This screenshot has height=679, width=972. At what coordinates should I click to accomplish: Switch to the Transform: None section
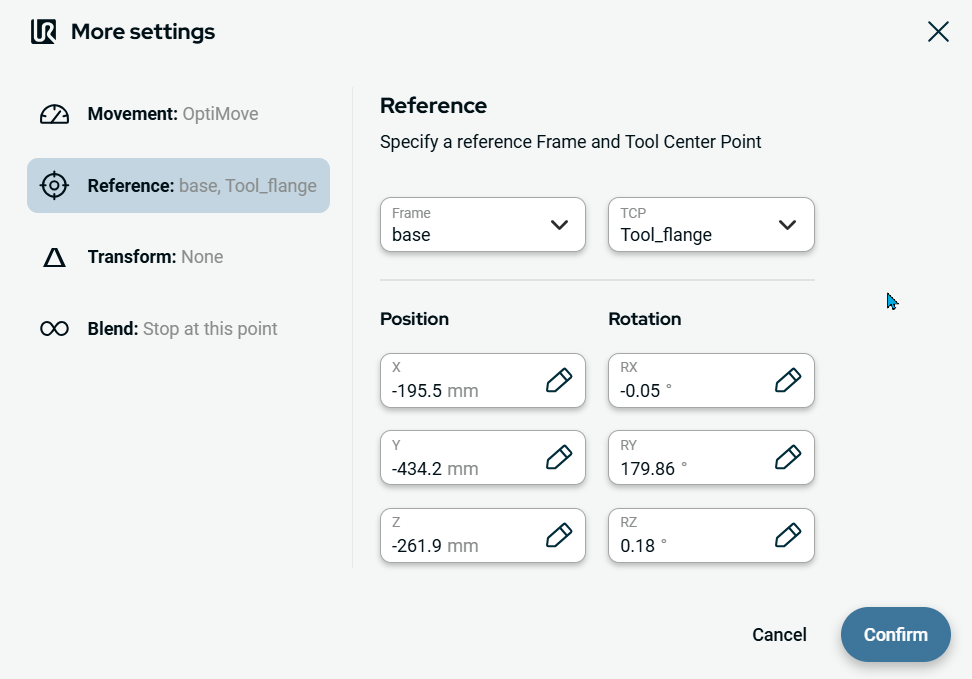(155, 257)
